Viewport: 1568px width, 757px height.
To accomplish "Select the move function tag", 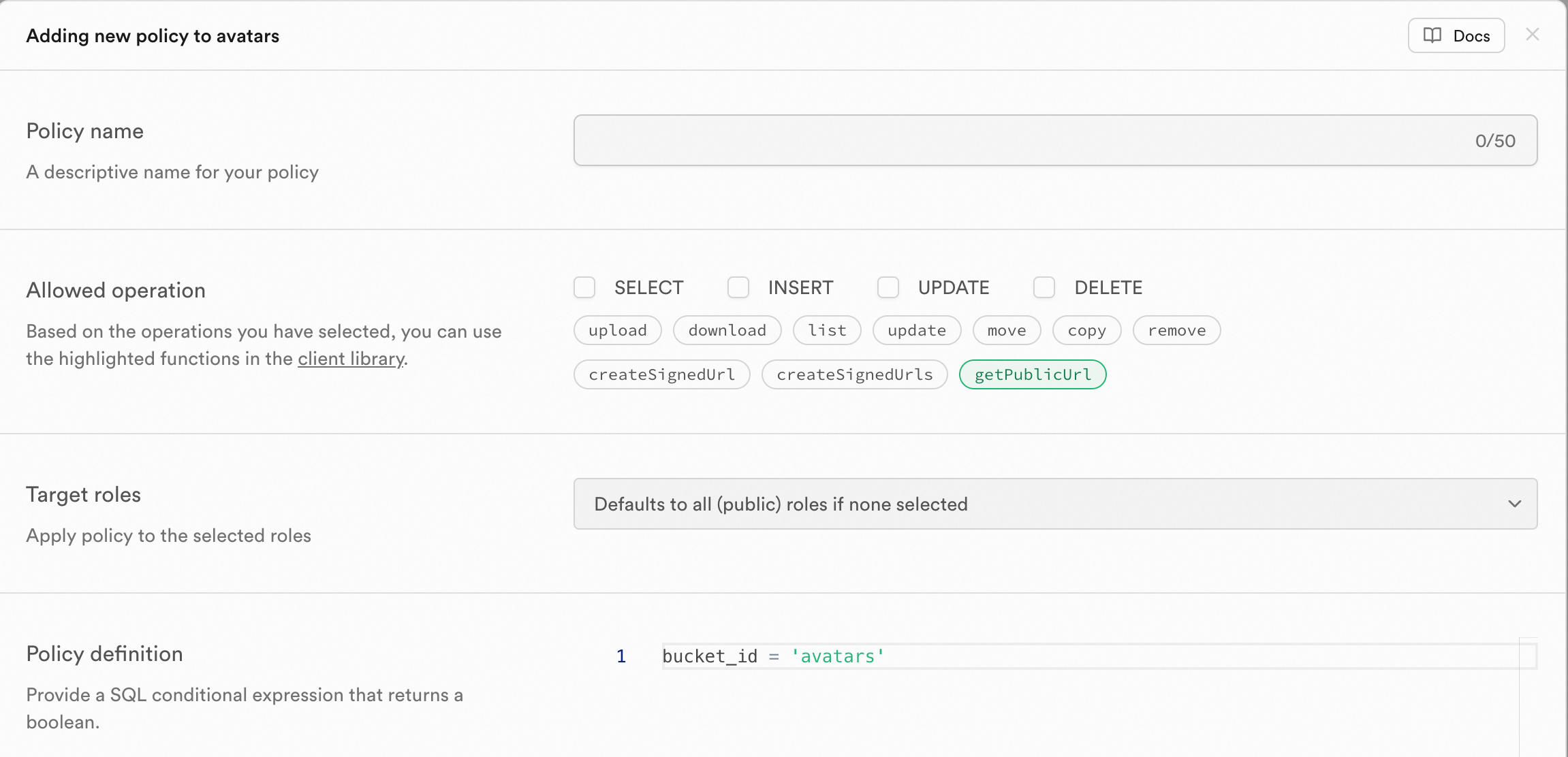I will coord(1007,331).
